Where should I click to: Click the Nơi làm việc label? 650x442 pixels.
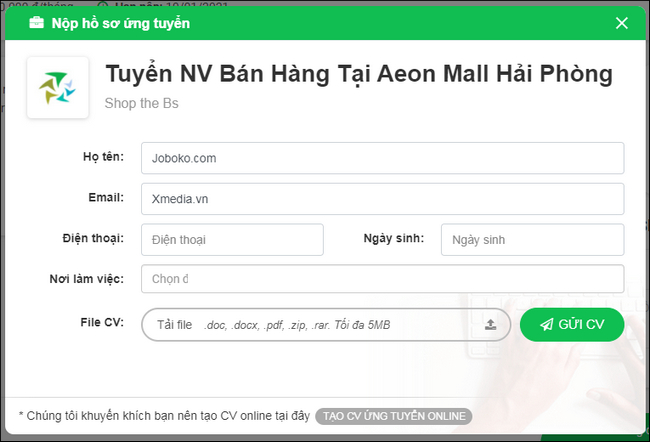pos(87,279)
